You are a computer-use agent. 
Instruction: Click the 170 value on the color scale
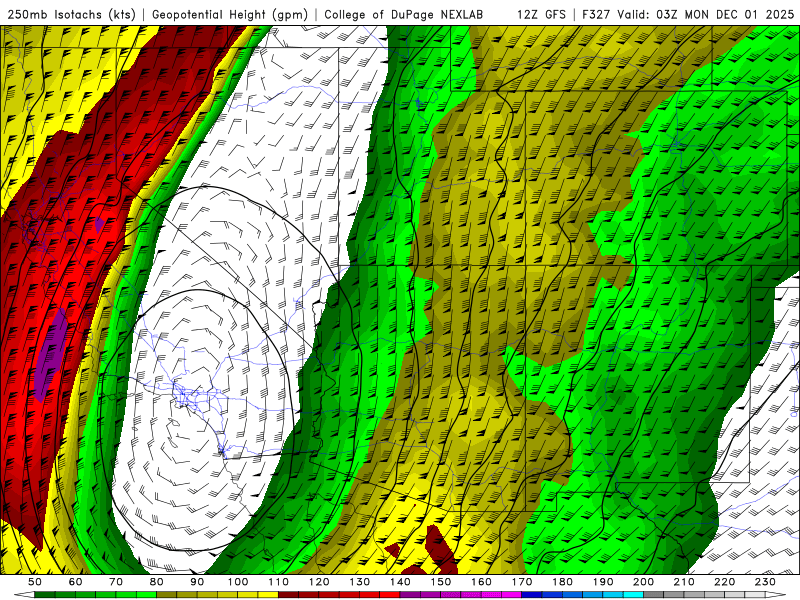[522, 582]
